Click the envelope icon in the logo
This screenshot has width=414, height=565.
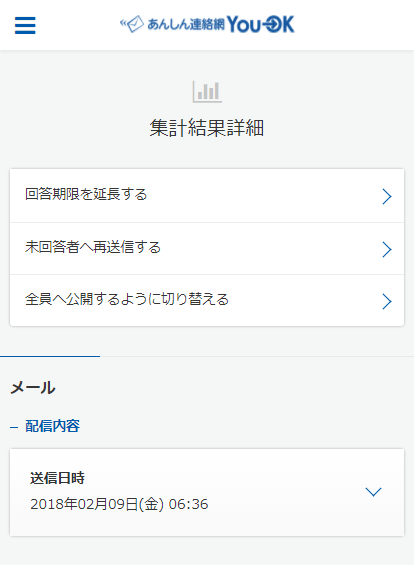[132, 24]
